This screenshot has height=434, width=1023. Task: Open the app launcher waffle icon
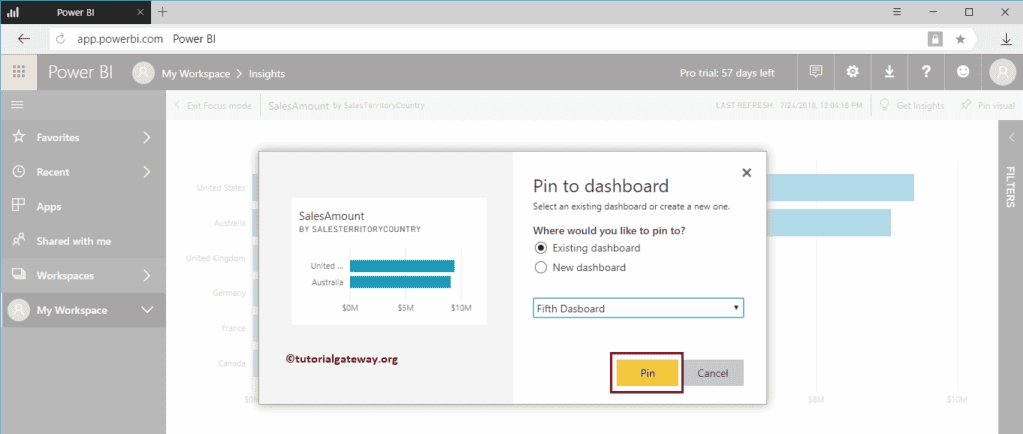[x=19, y=72]
